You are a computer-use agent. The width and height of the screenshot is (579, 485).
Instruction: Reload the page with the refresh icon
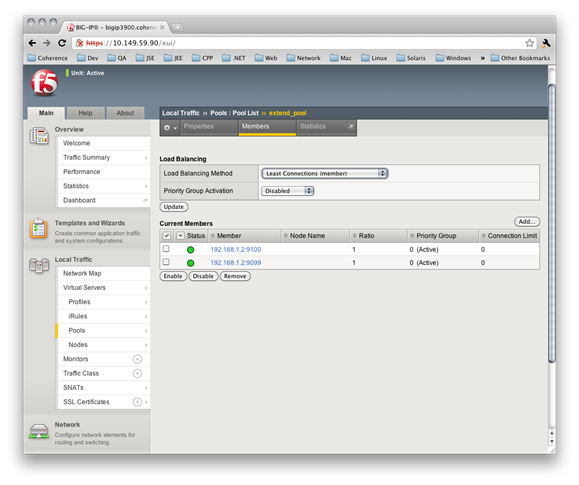tap(62, 43)
